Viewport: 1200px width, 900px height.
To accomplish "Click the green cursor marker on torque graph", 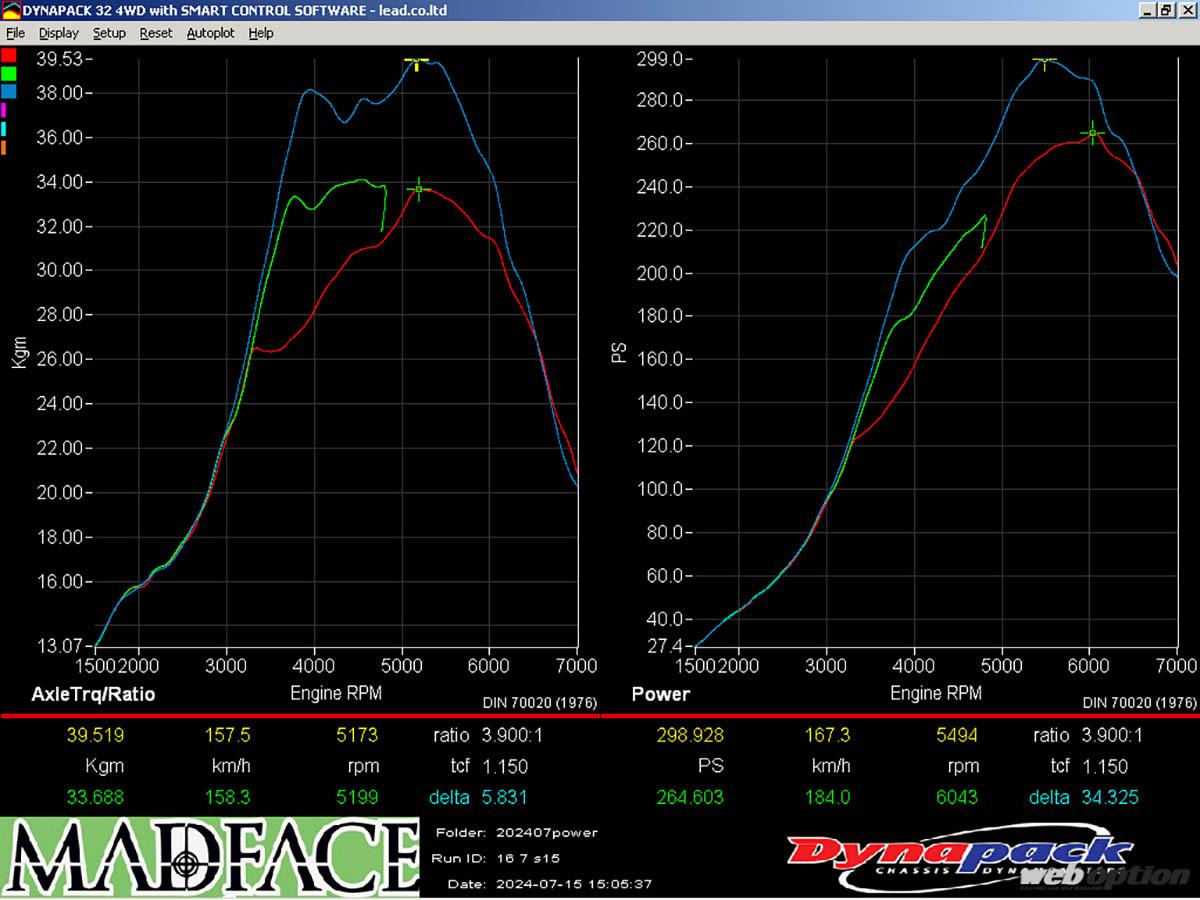I will point(419,188).
